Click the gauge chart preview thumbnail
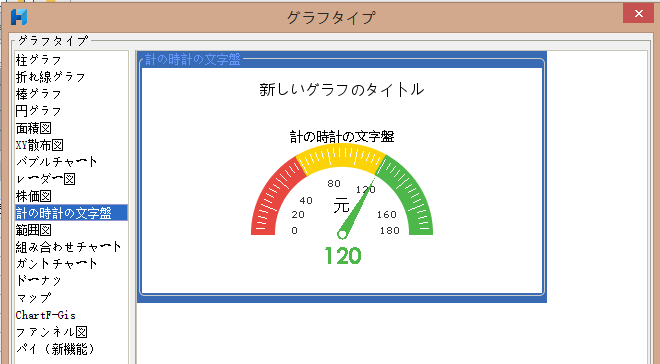Screen dimensions: 660x364 [x=342, y=177]
